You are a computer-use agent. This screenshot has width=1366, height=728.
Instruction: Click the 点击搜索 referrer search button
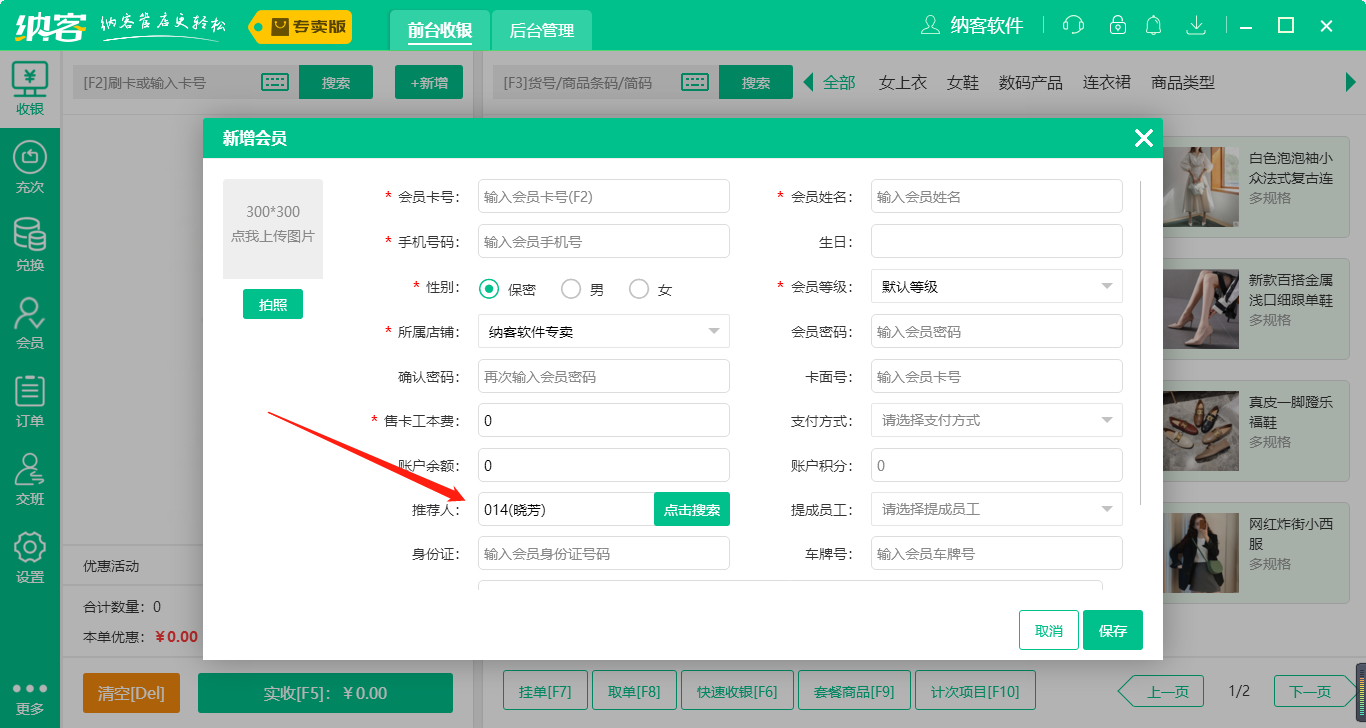pos(691,509)
